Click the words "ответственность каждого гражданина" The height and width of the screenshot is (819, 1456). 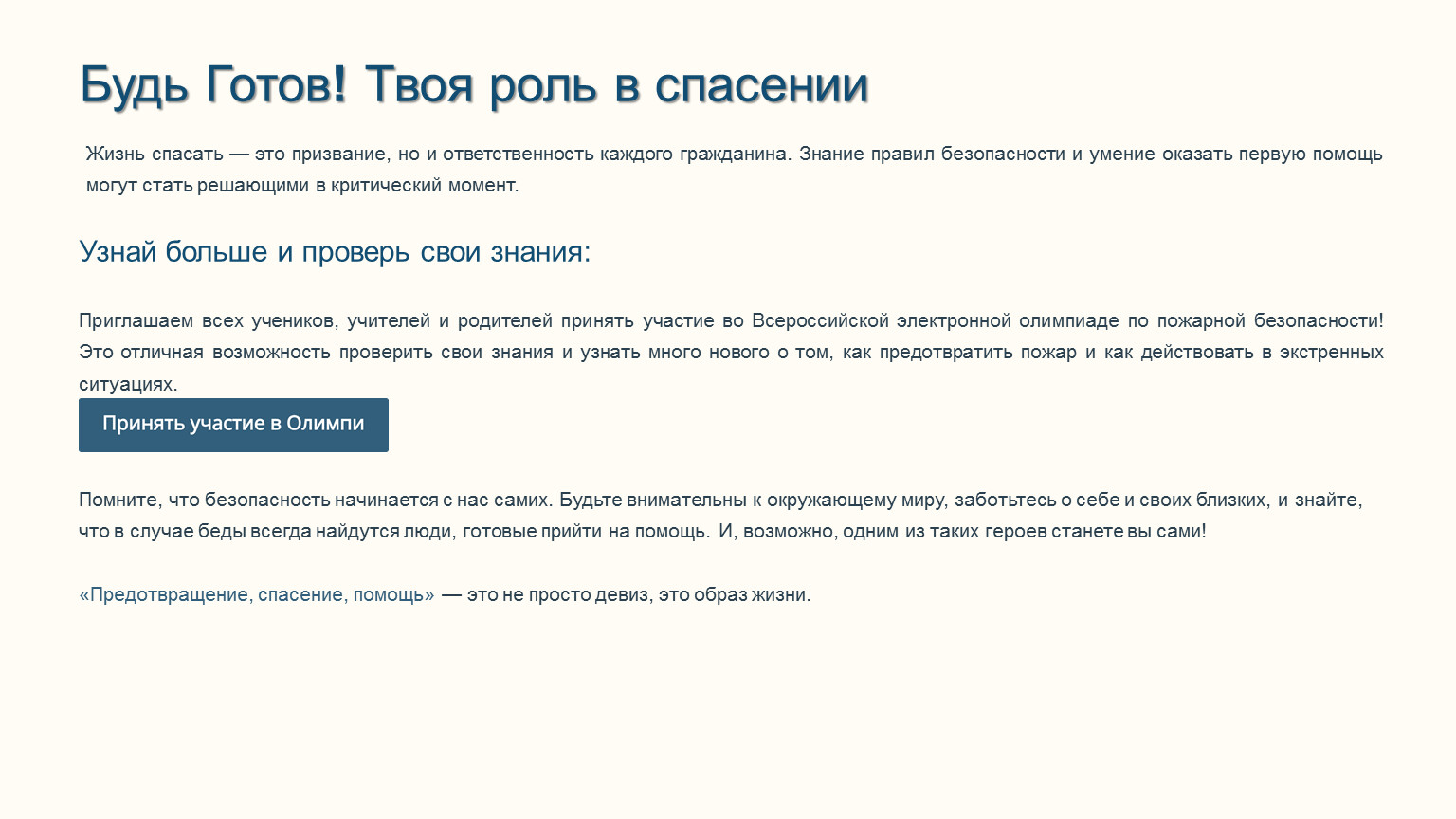(616, 154)
